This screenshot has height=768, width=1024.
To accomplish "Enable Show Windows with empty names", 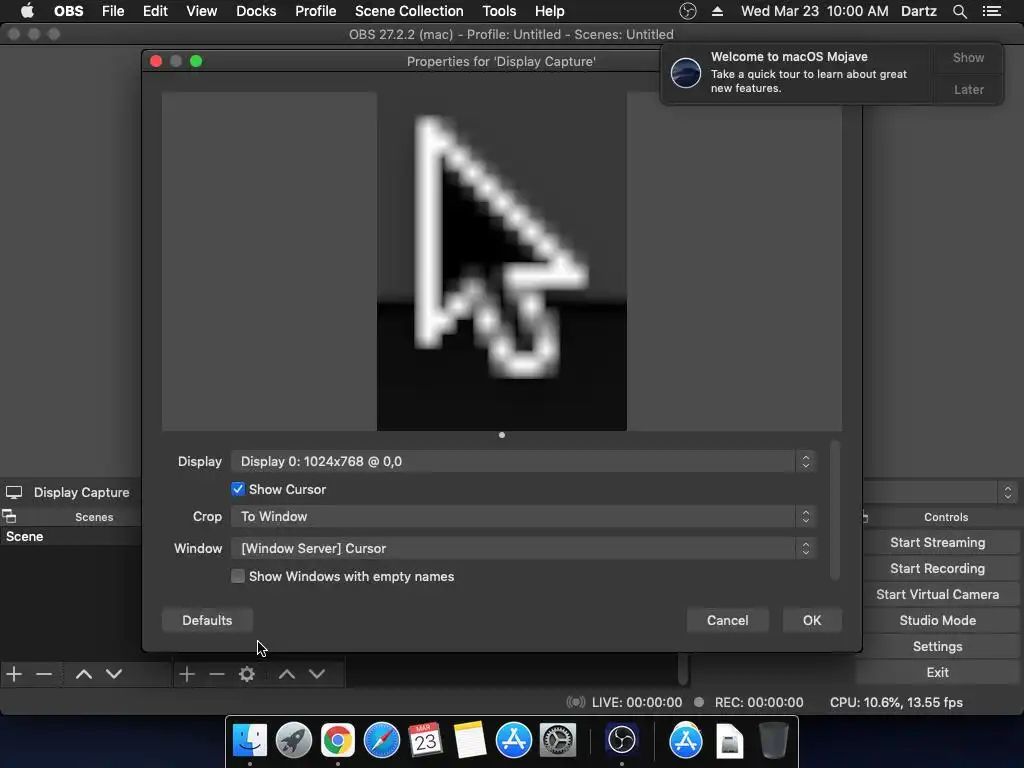I will 238,576.
